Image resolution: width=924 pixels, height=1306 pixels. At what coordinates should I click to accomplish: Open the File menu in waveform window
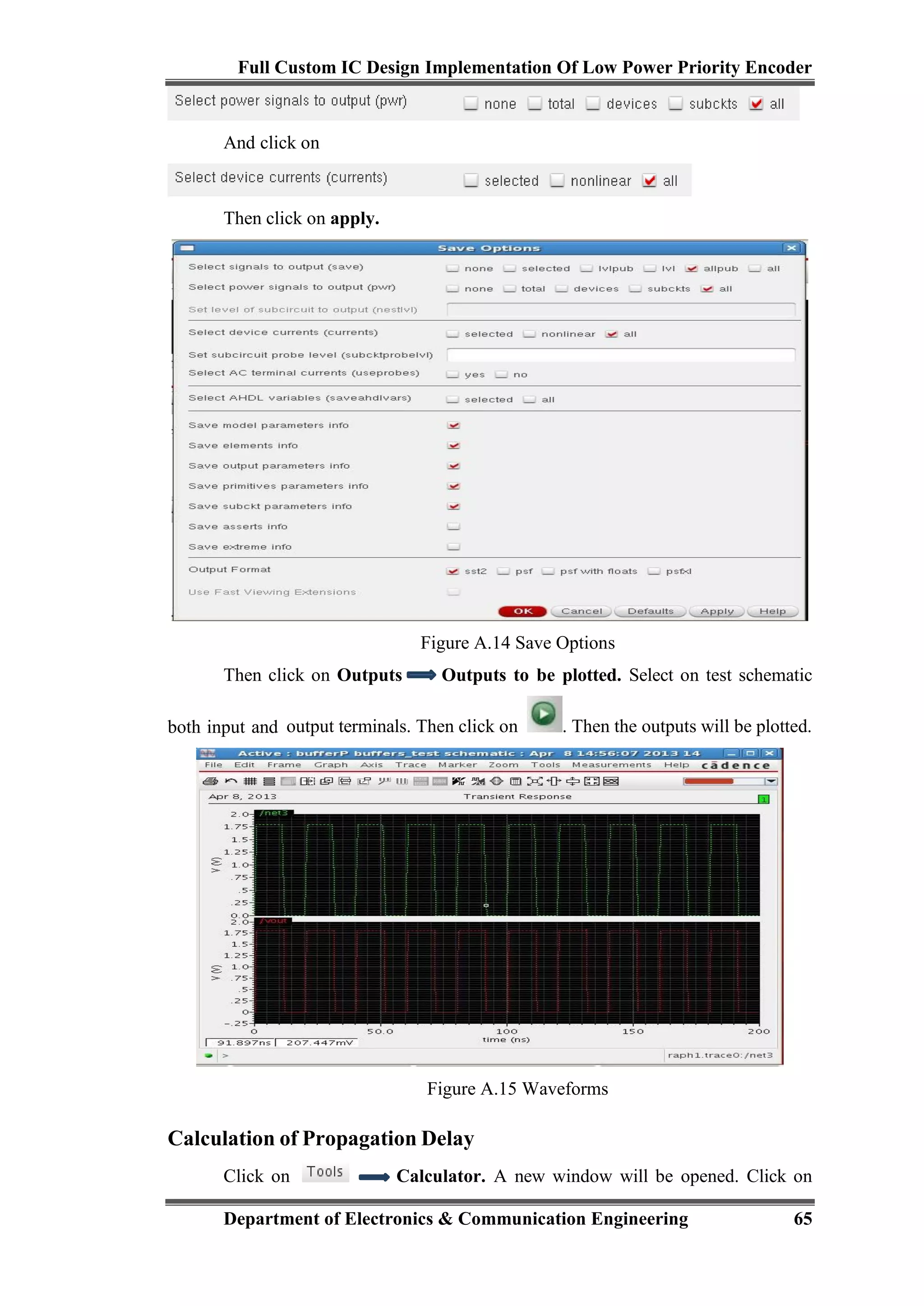click(213, 765)
